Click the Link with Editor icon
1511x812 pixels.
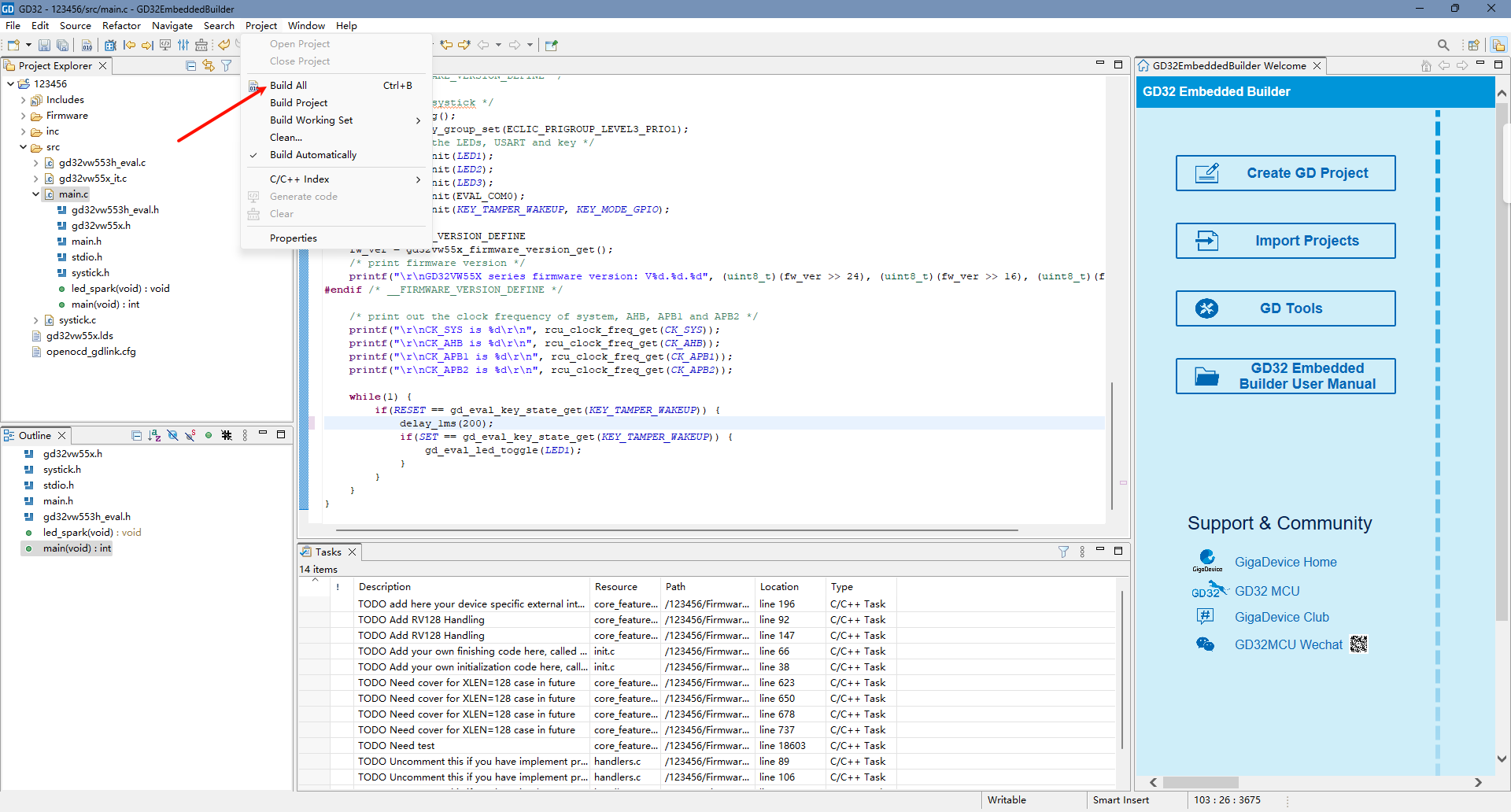point(209,66)
